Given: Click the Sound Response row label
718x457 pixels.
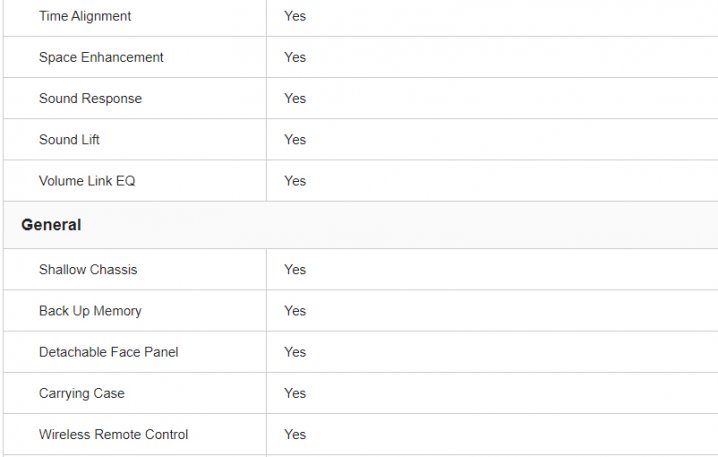Looking at the screenshot, I should click(x=90, y=98).
